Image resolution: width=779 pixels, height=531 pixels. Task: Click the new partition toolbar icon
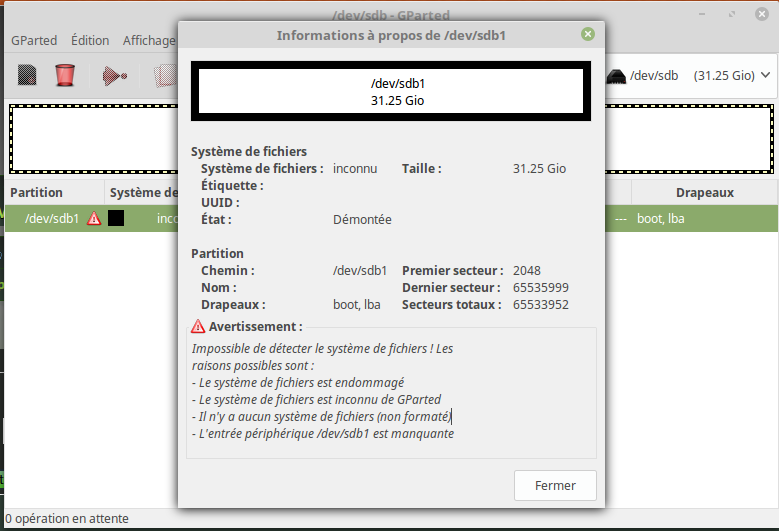27,76
